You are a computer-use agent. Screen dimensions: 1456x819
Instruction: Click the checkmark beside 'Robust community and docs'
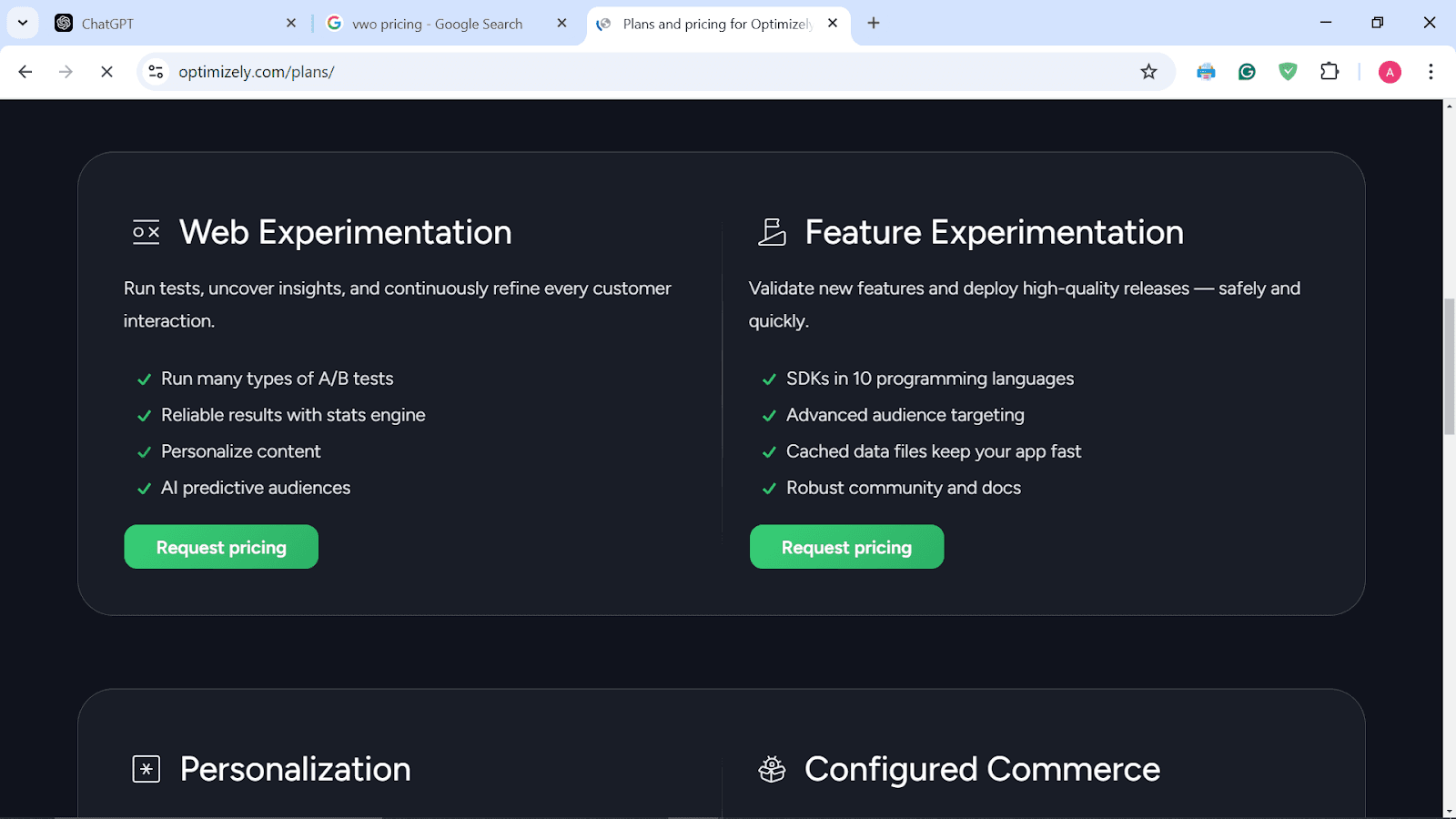(769, 489)
